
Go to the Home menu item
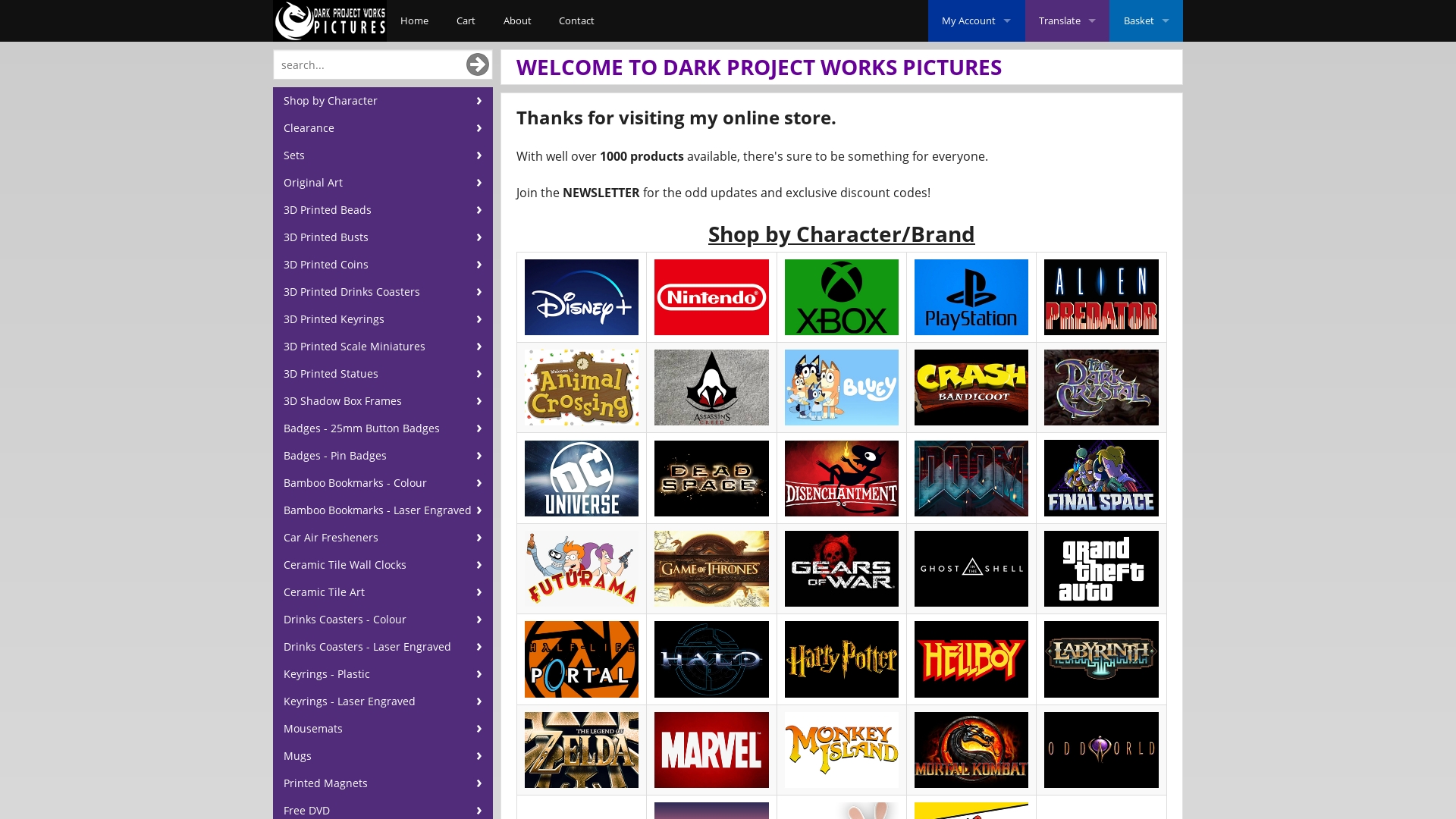(x=414, y=20)
